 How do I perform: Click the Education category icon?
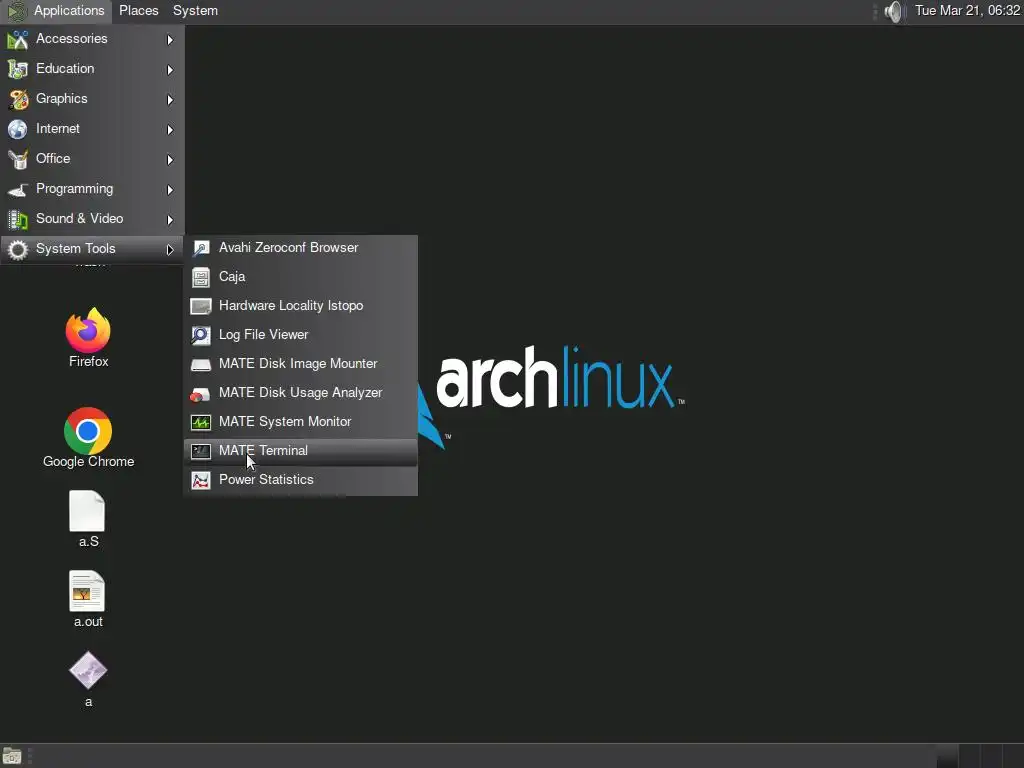(x=18, y=69)
